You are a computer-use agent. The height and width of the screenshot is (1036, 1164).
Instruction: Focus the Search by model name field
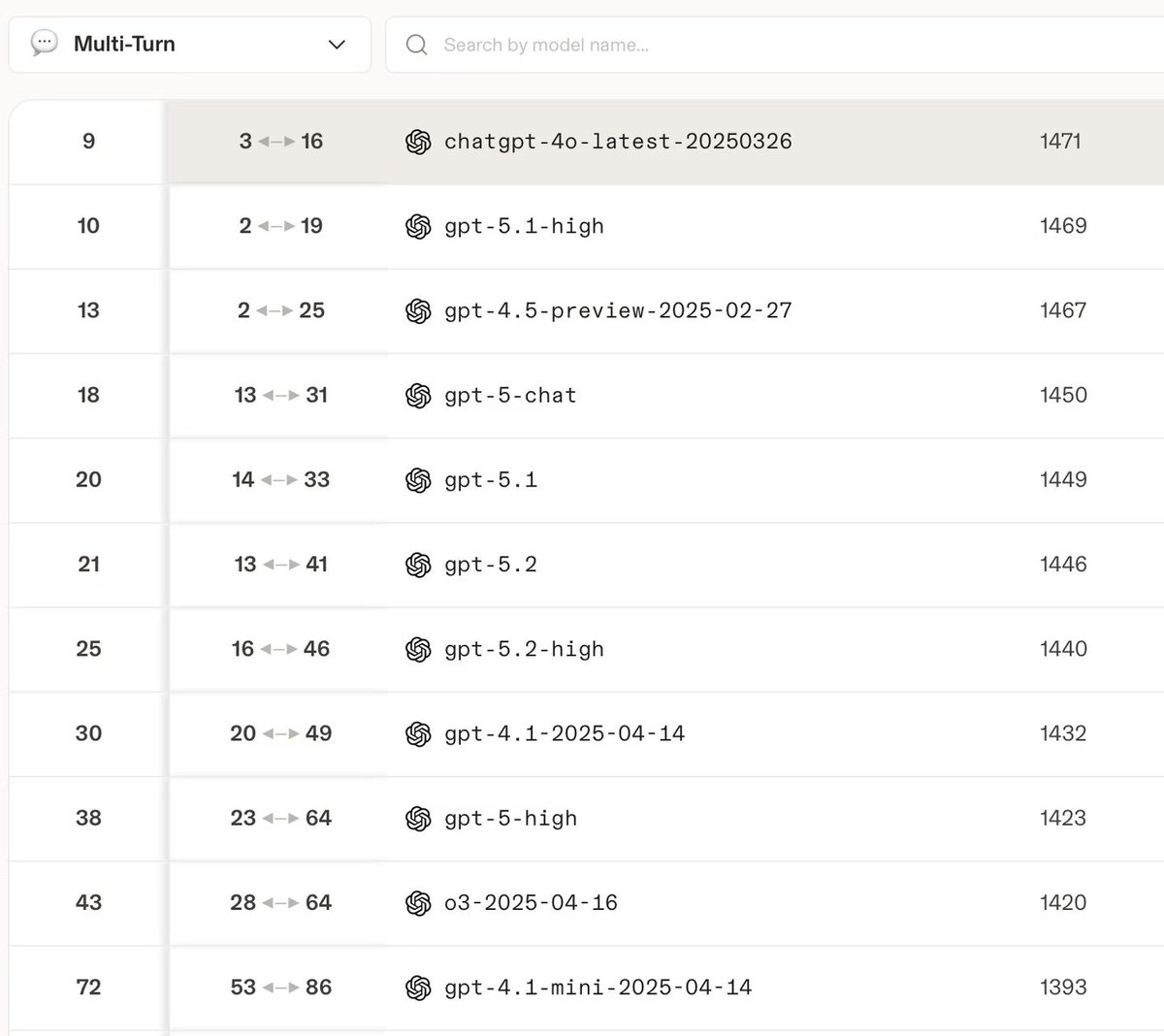774,45
